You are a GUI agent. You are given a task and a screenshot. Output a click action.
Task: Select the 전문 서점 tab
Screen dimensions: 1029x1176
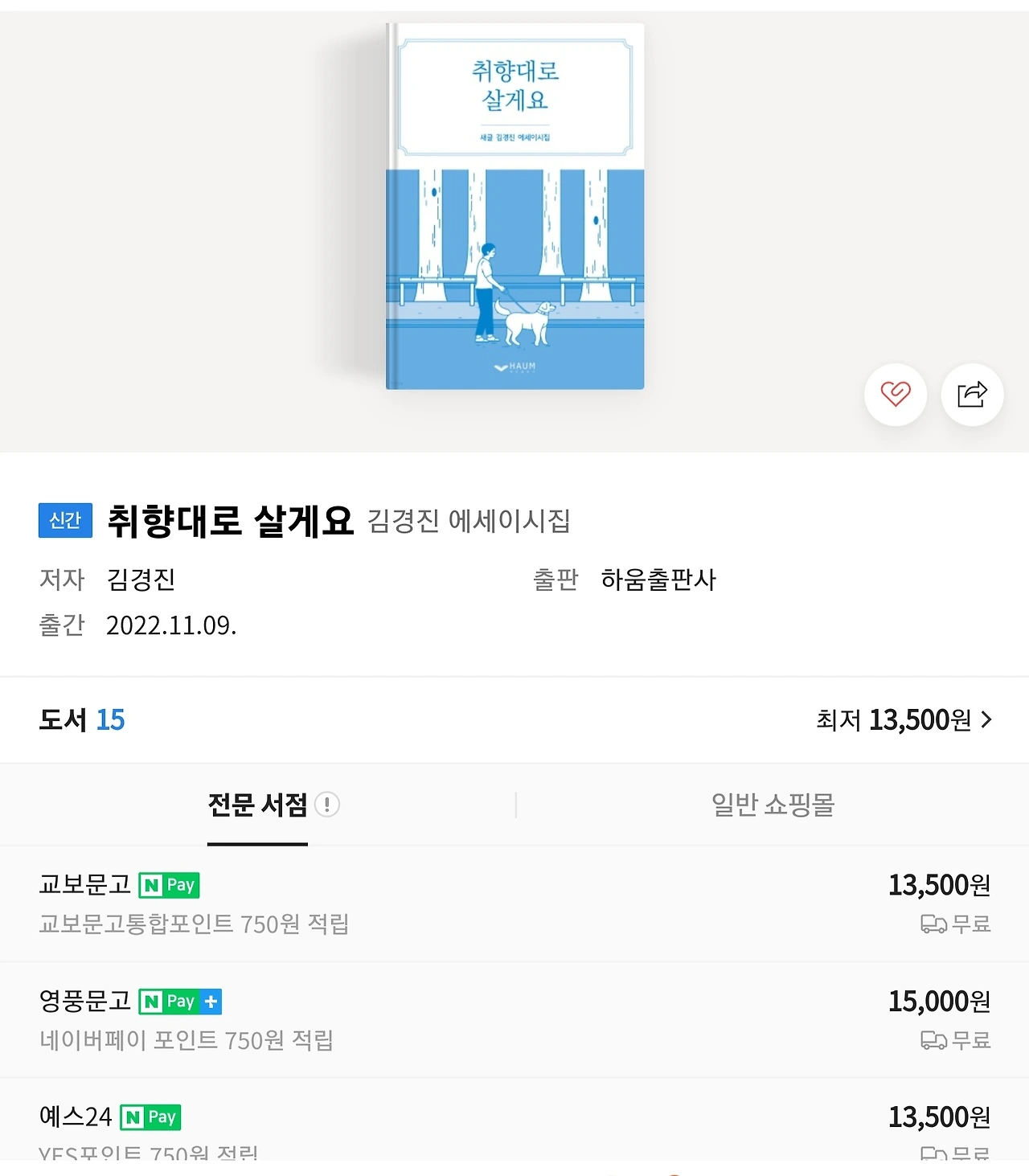[257, 805]
